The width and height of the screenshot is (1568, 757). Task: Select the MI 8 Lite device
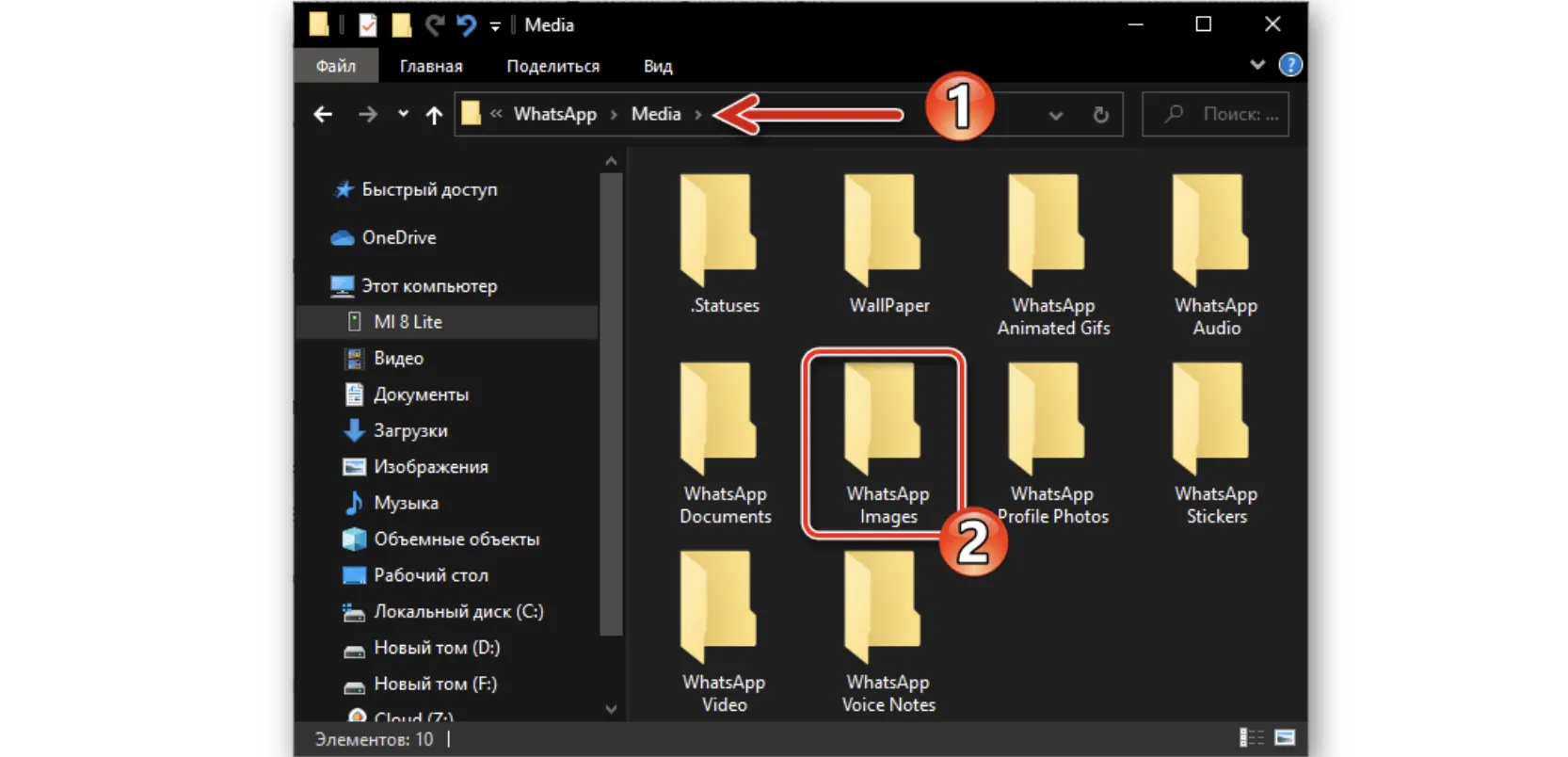pos(447,322)
